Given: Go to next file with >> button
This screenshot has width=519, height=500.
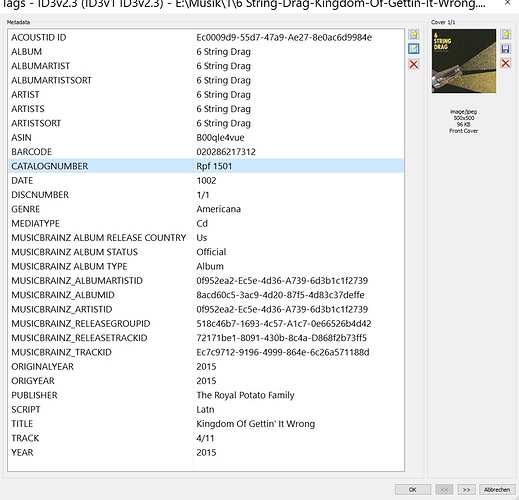Looking at the screenshot, I should pyautogui.click(x=466, y=489).
